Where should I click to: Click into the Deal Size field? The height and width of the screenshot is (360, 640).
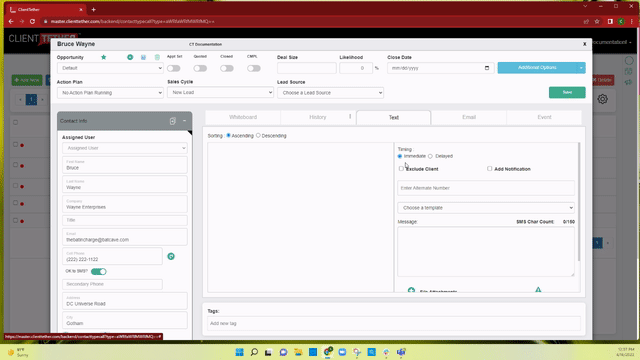pos(307,68)
